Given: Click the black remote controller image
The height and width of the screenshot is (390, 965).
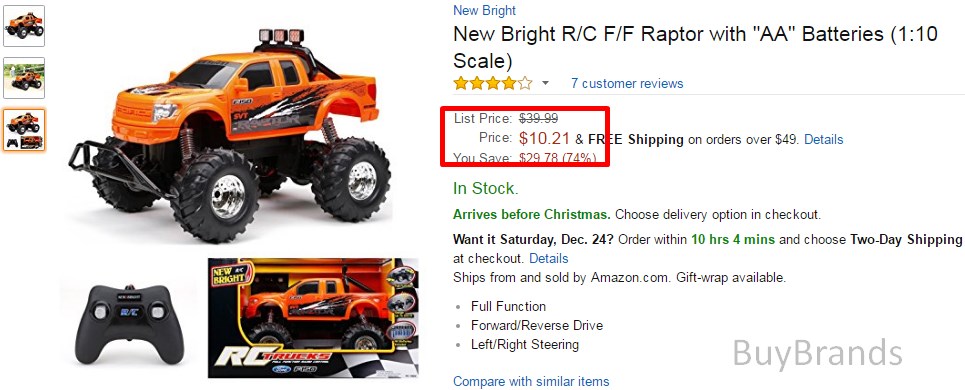Looking at the screenshot, I should pyautogui.click(x=129, y=324).
